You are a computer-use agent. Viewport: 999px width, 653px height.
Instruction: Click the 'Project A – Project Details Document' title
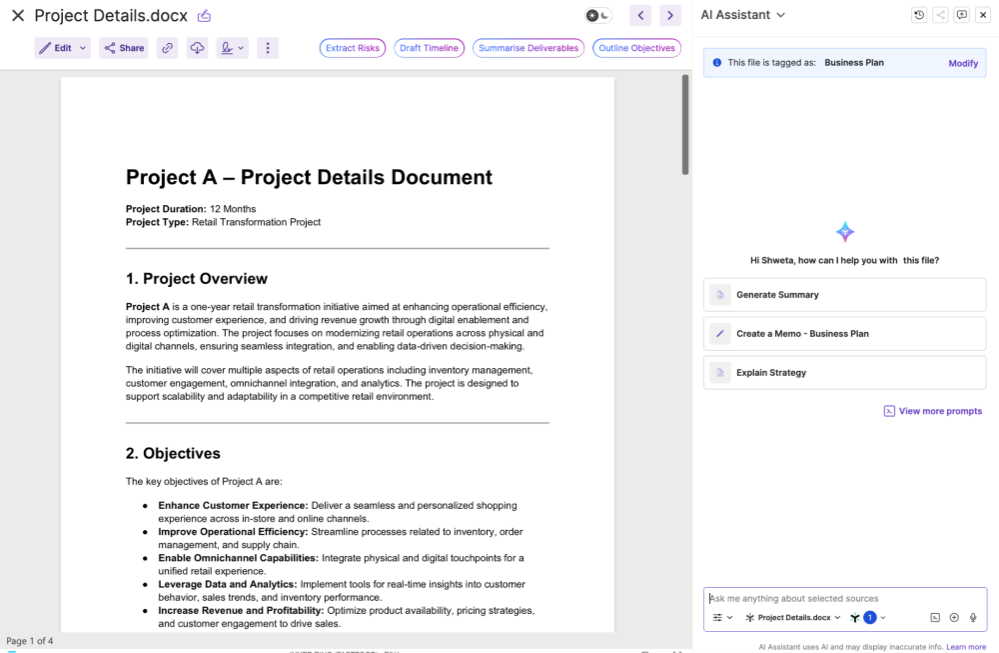point(309,177)
